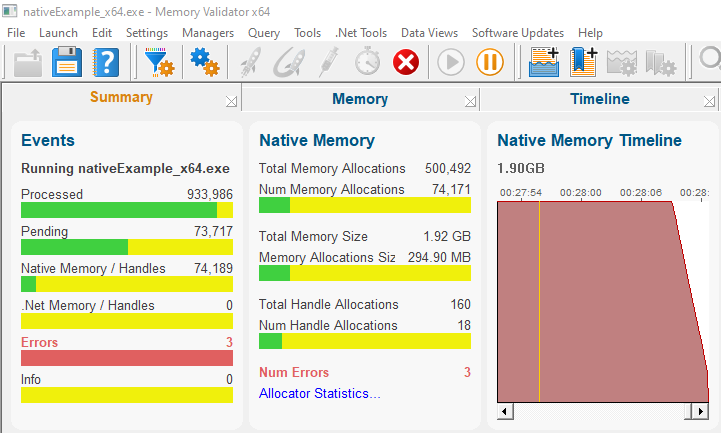721x433 pixels.
Task: Open the Allocator Statistics link
Action: click(x=320, y=393)
